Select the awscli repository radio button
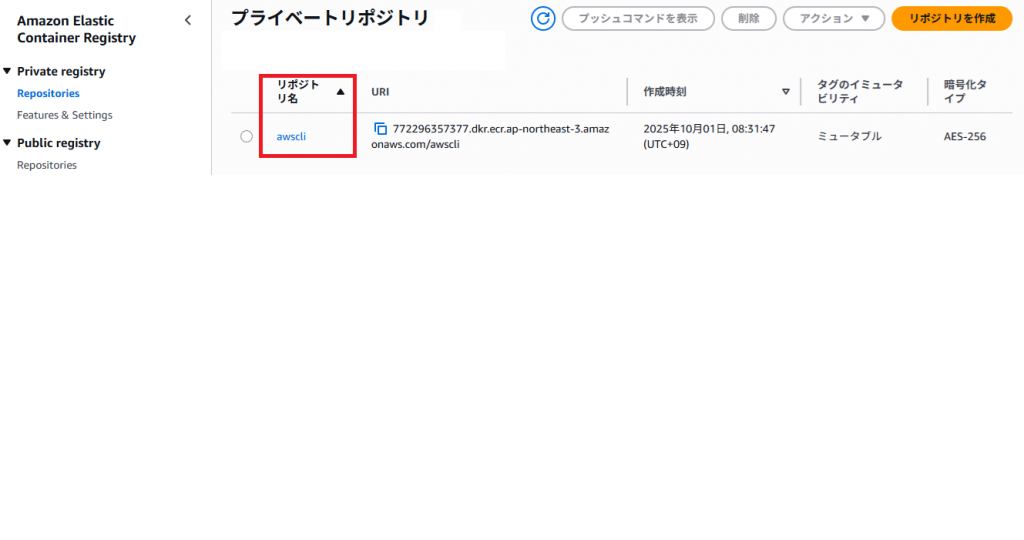The width and height of the screenshot is (1024, 540). point(247,137)
